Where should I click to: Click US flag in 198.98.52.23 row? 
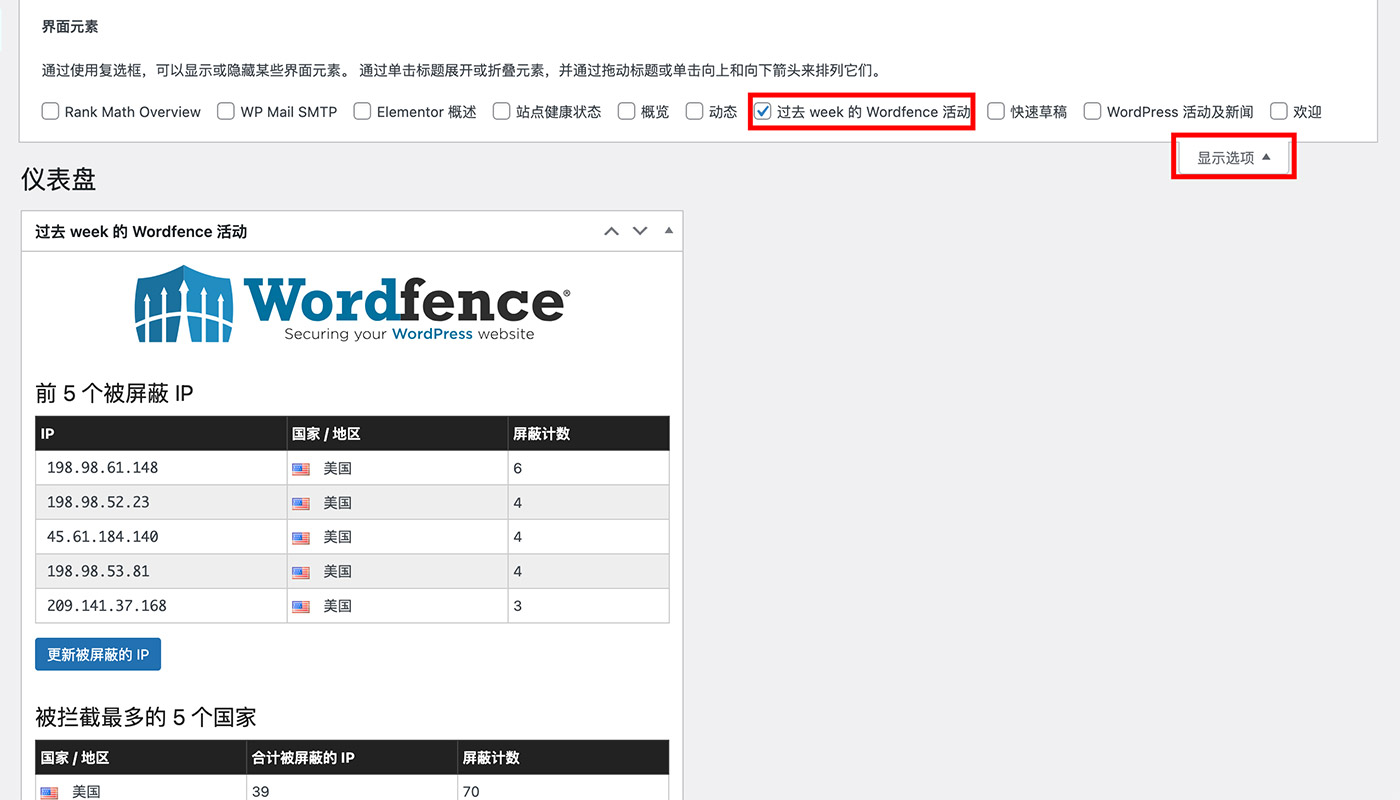click(301, 504)
